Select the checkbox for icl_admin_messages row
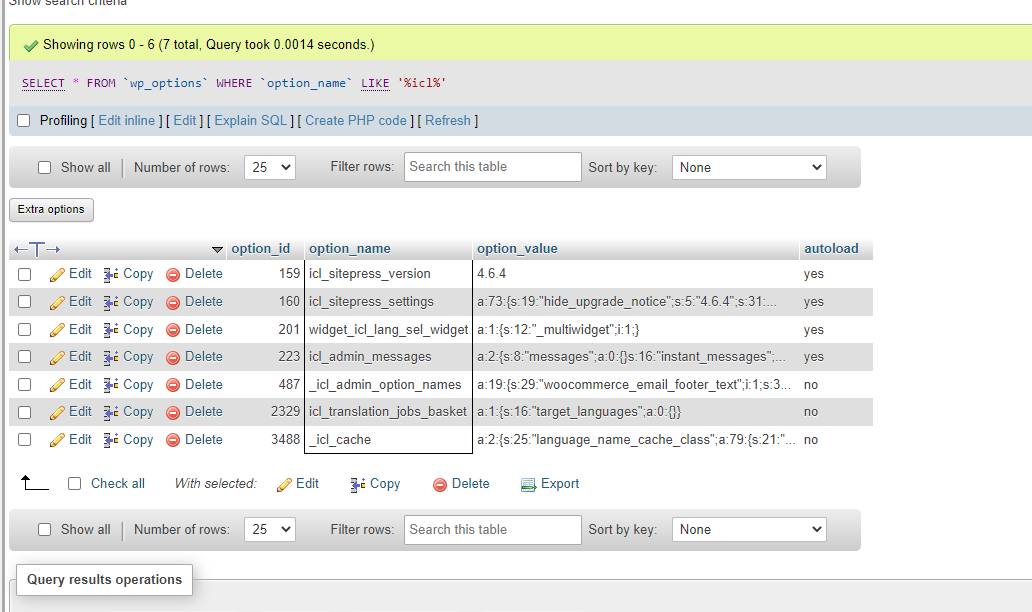1032x612 pixels. (24, 357)
